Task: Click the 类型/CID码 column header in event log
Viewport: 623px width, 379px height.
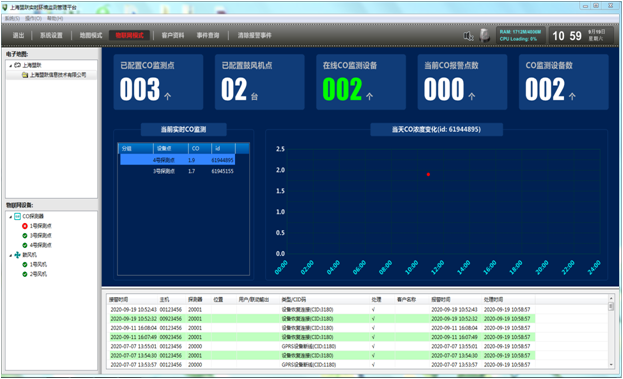Action: click(294, 300)
